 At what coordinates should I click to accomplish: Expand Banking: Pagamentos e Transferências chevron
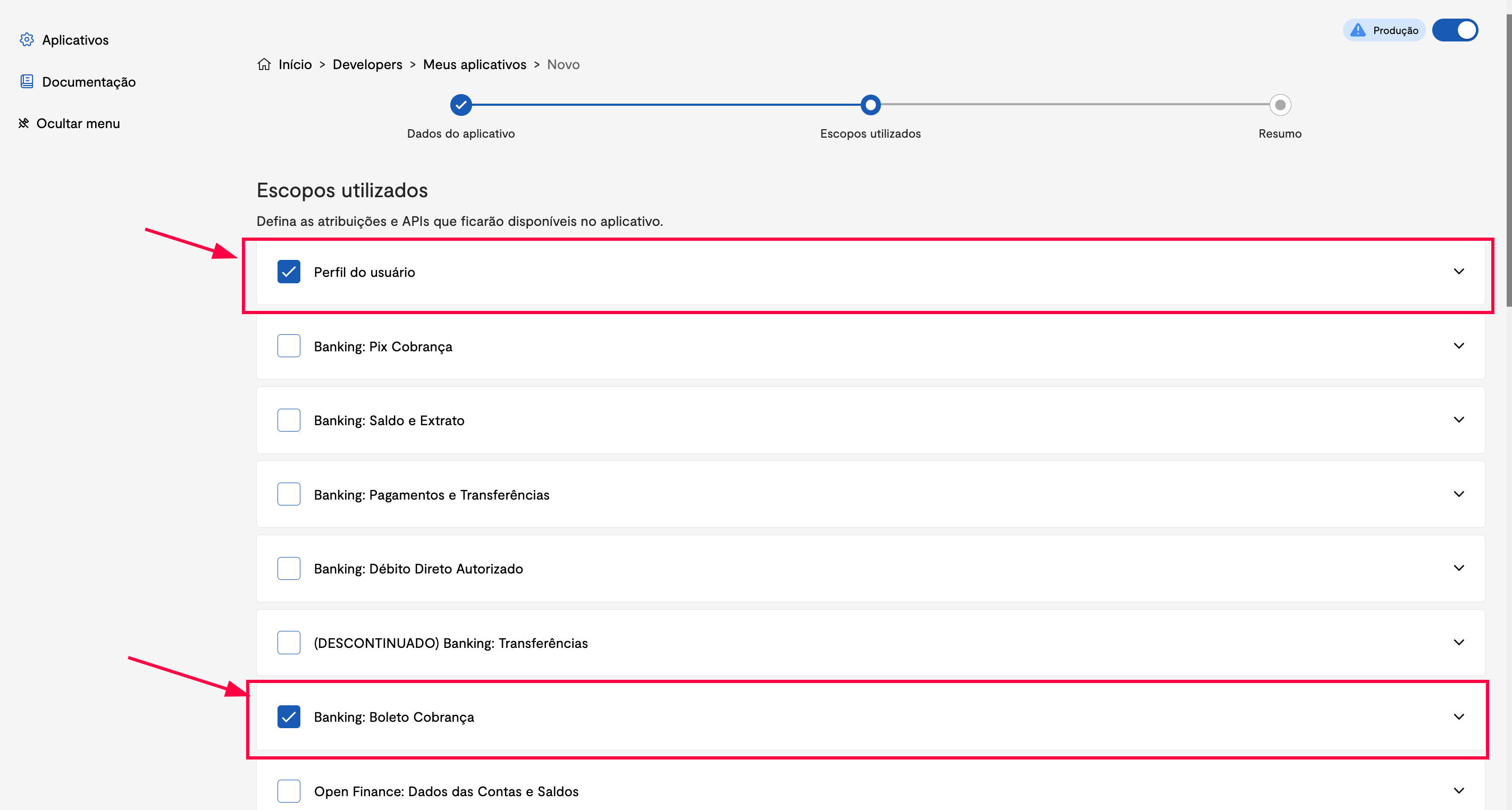point(1459,494)
